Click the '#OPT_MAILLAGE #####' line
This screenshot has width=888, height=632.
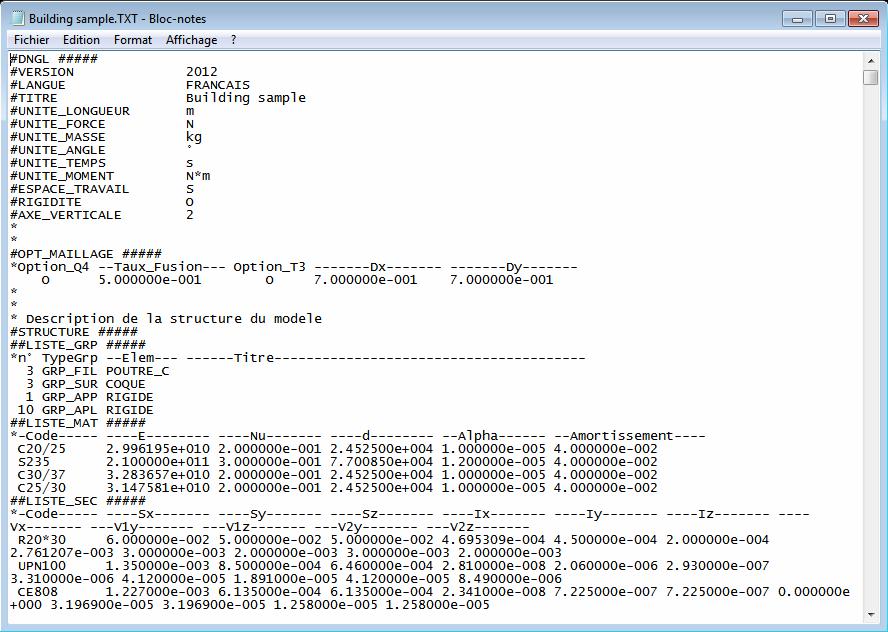pyautogui.click(x=86, y=254)
